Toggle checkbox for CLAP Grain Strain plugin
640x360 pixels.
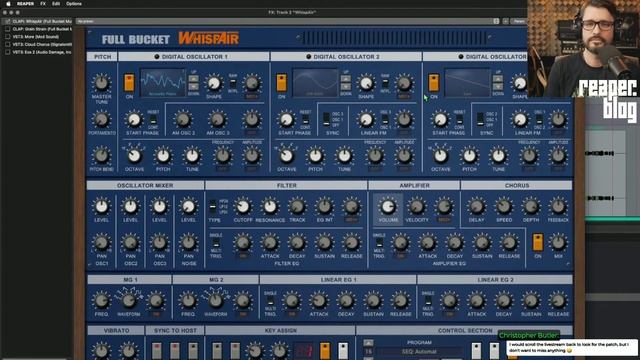pyautogui.click(x=8, y=29)
